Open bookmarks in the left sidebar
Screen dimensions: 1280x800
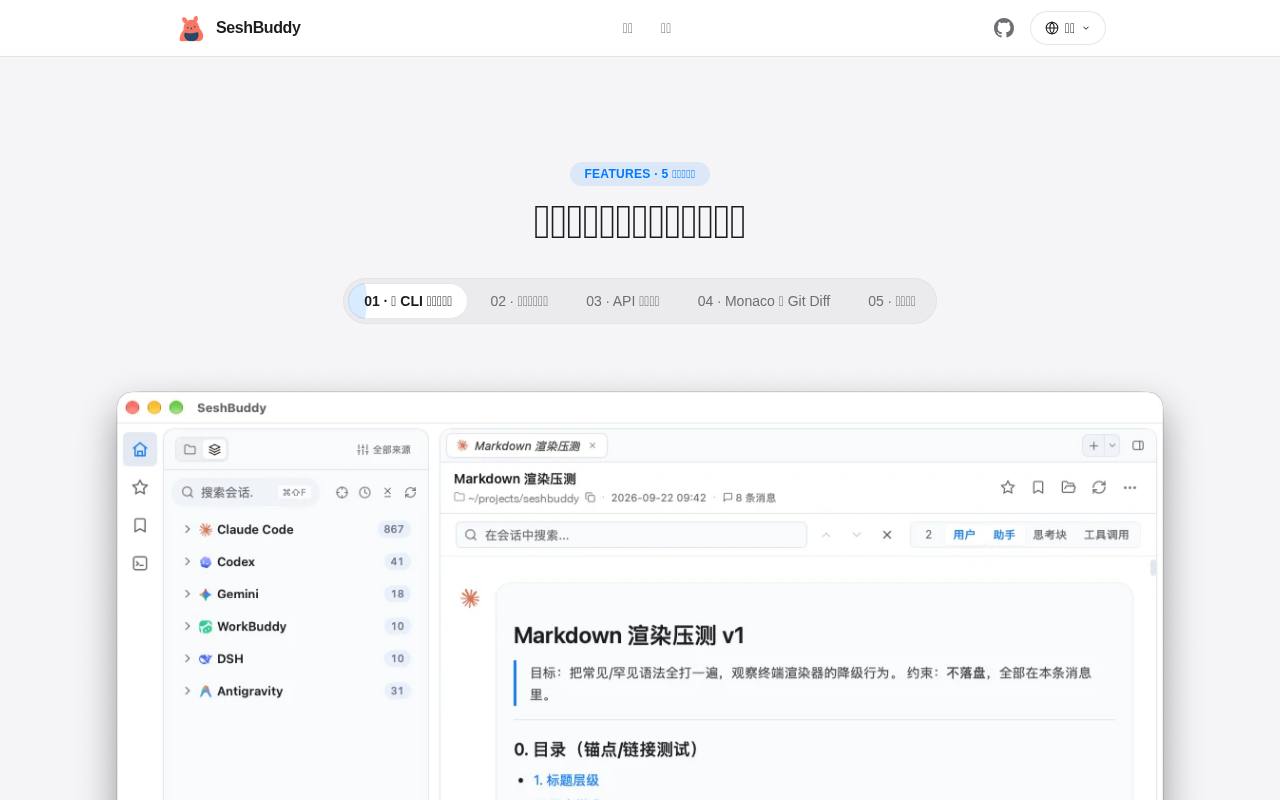coord(140,525)
